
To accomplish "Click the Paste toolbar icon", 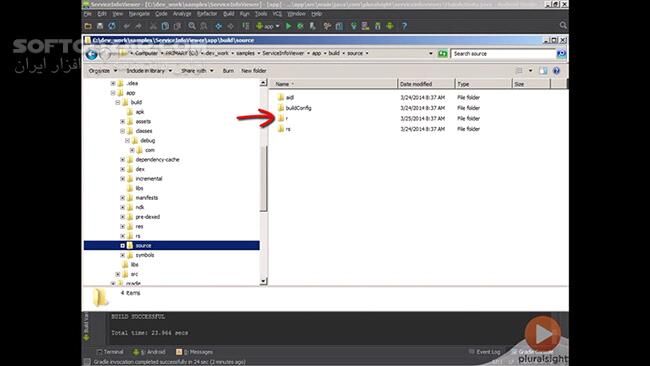I will (177, 26).
